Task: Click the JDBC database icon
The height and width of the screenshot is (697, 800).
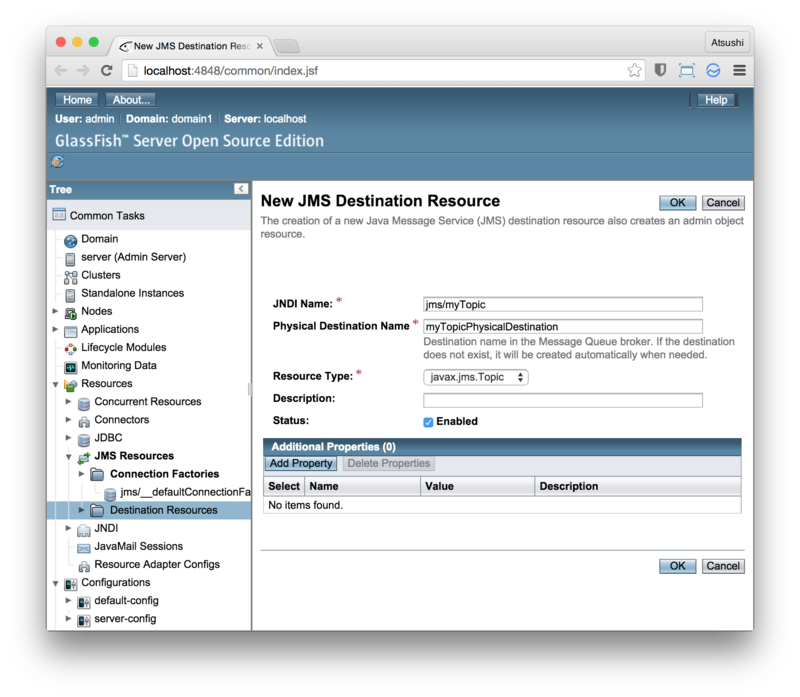Action: pyautogui.click(x=84, y=438)
